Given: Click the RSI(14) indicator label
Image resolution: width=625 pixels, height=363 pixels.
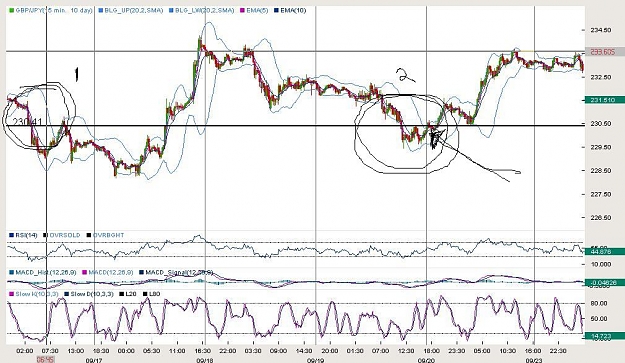Looking at the screenshot, I should point(26,235).
